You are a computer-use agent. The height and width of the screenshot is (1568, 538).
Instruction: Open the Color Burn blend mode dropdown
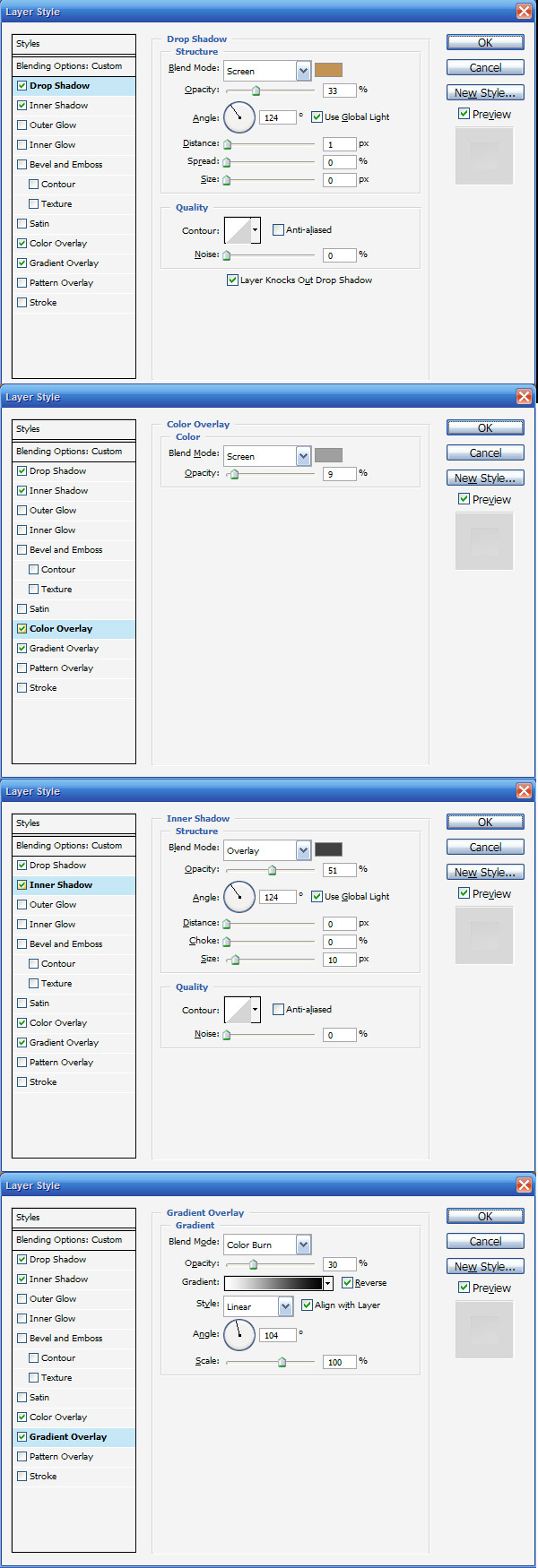tap(303, 1245)
